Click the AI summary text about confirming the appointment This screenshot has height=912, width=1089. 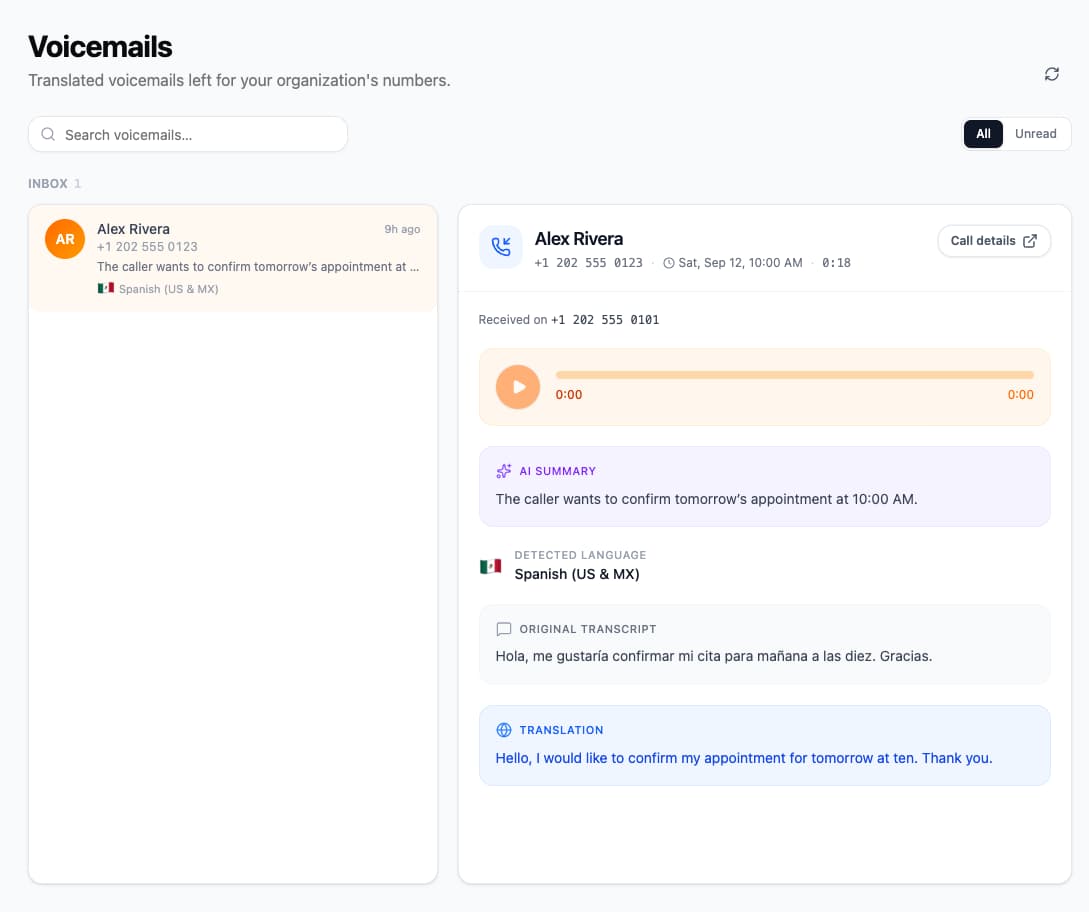click(x=706, y=499)
